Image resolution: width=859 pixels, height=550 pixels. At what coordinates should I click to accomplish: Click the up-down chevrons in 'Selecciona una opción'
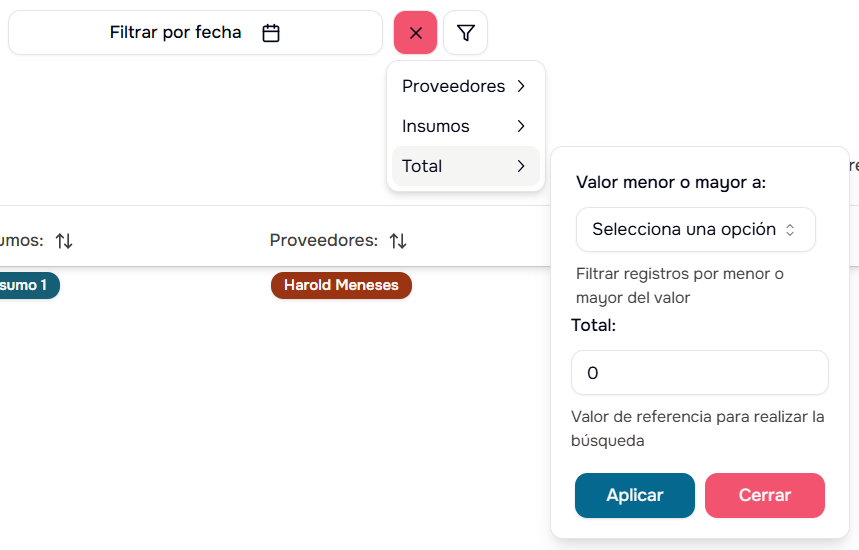coord(790,230)
